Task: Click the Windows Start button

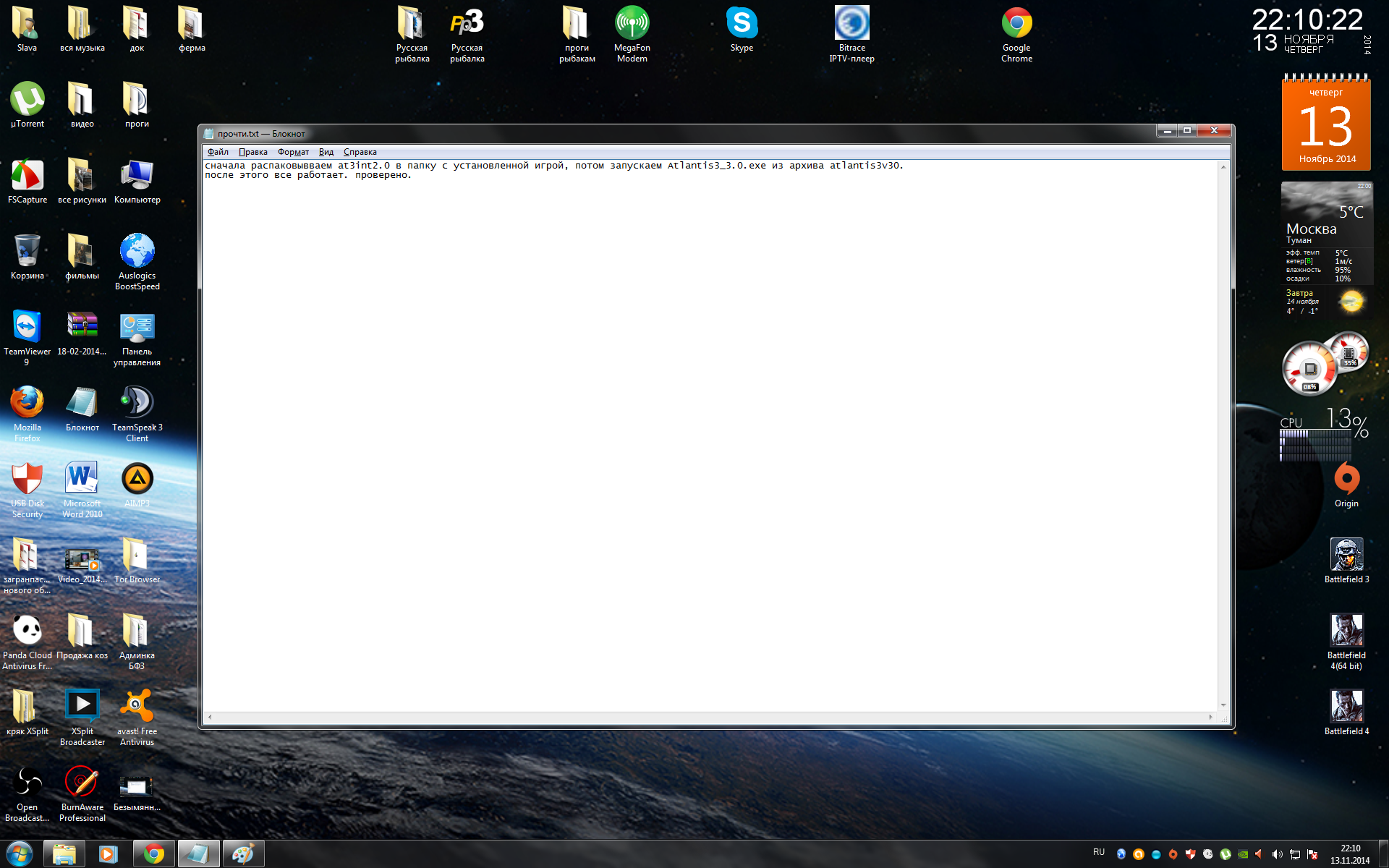Action: tap(20, 854)
